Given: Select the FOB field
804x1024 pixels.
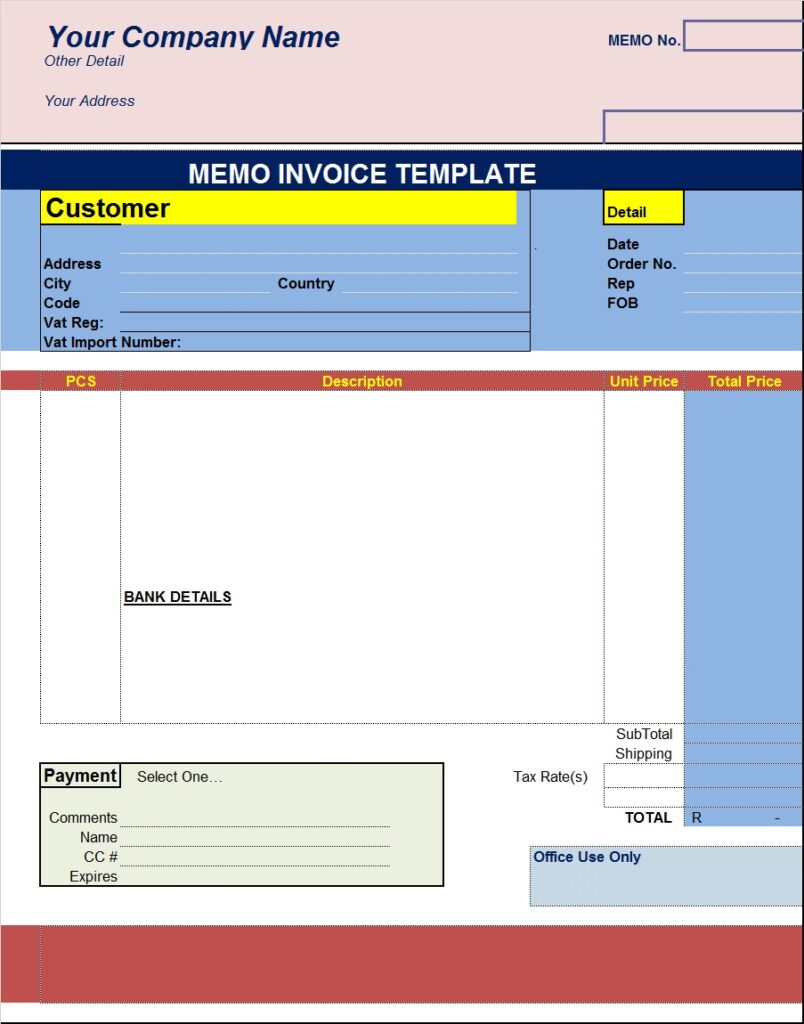Looking at the screenshot, I should coord(742,303).
